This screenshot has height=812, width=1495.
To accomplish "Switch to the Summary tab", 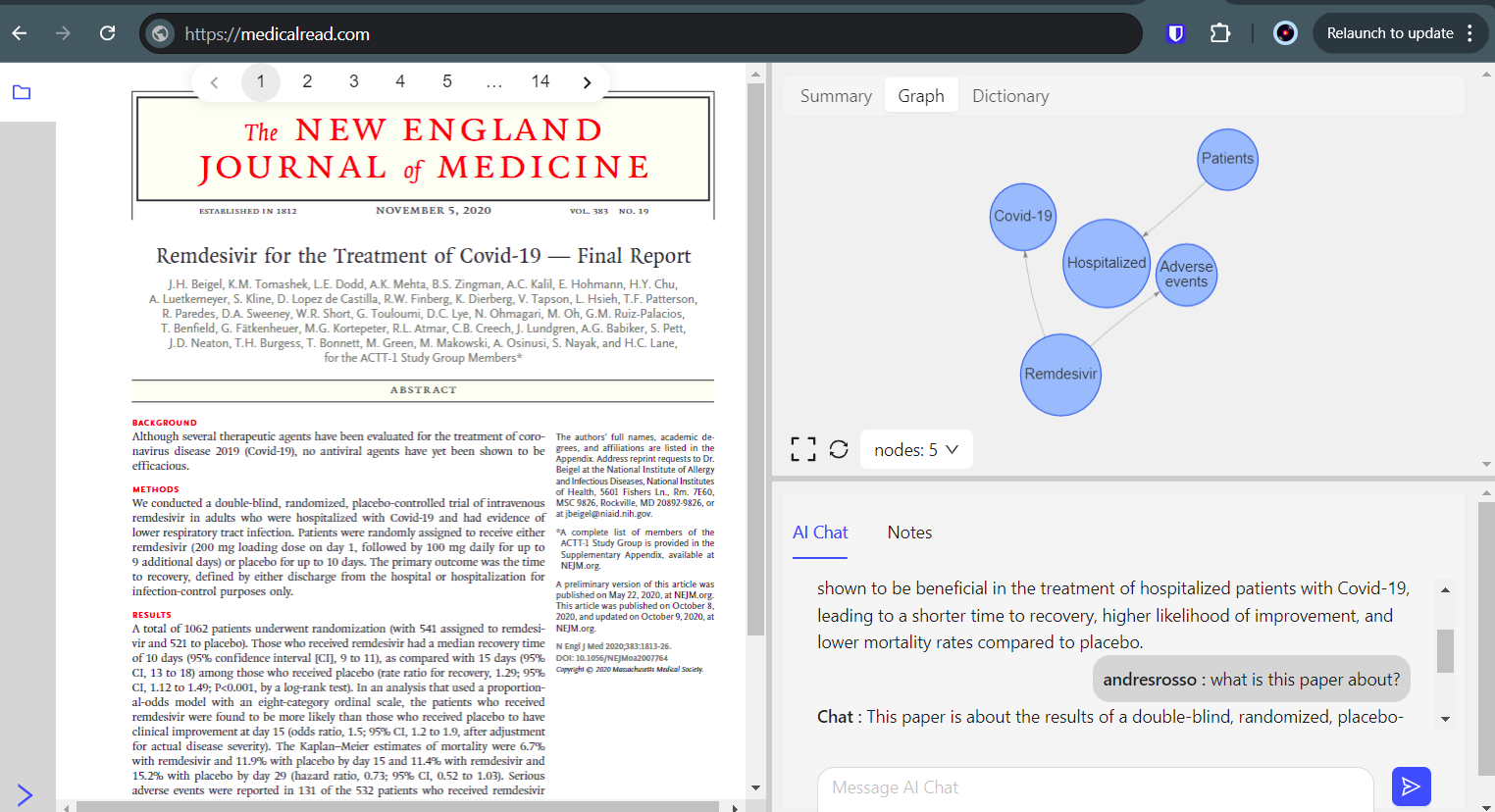I will (x=836, y=95).
